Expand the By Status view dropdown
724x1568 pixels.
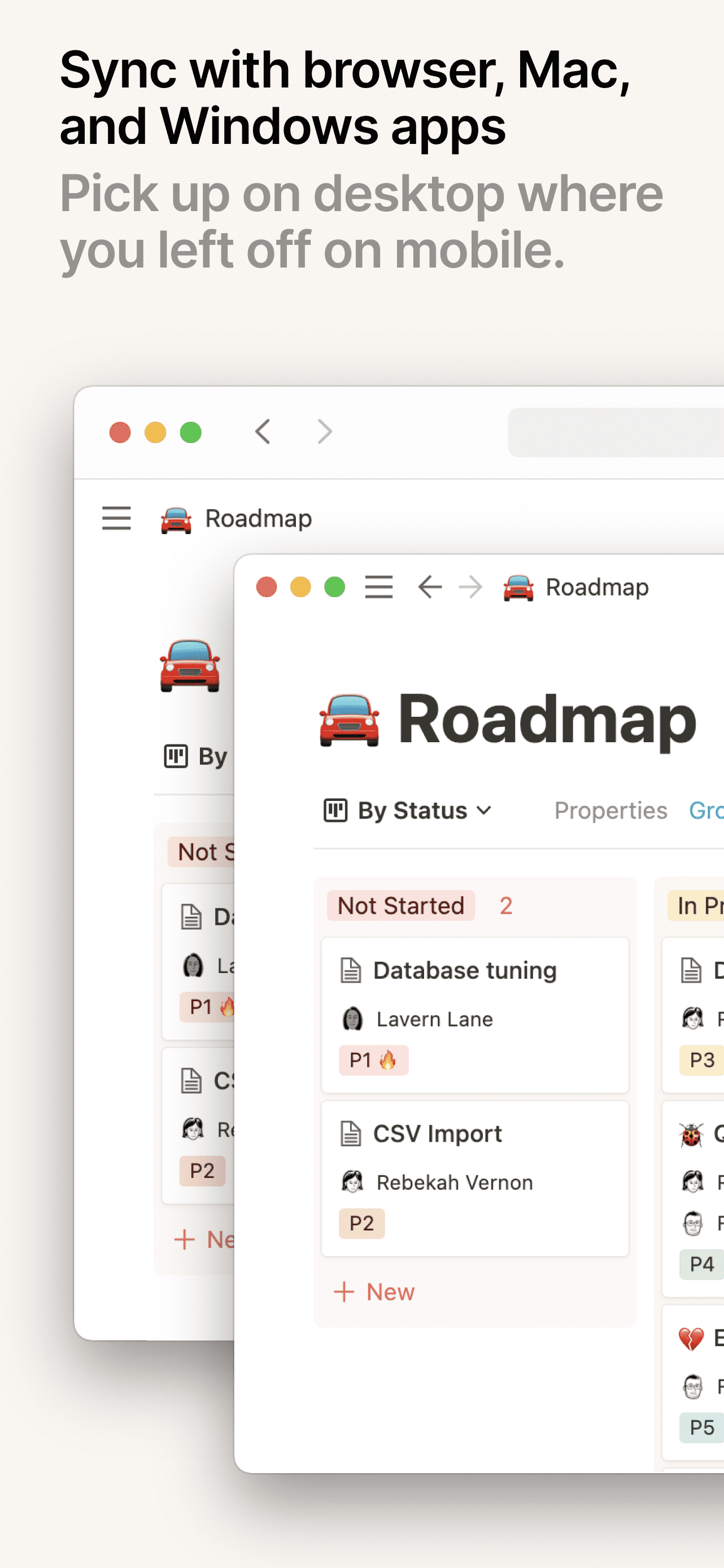click(484, 810)
